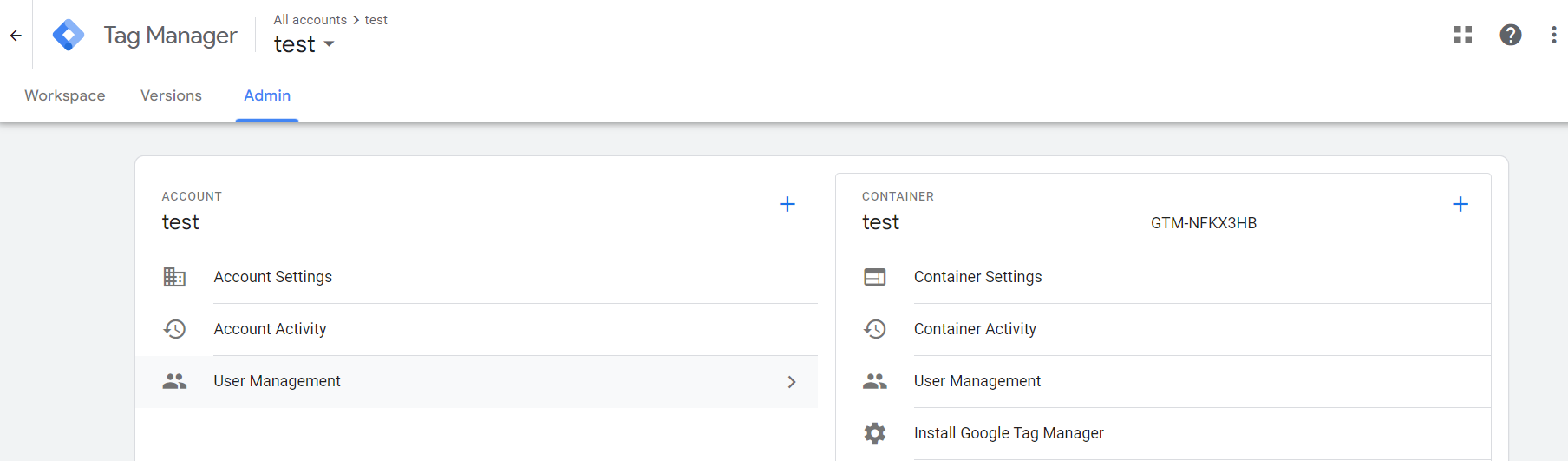Open the Google apps grid

pos(1463,35)
